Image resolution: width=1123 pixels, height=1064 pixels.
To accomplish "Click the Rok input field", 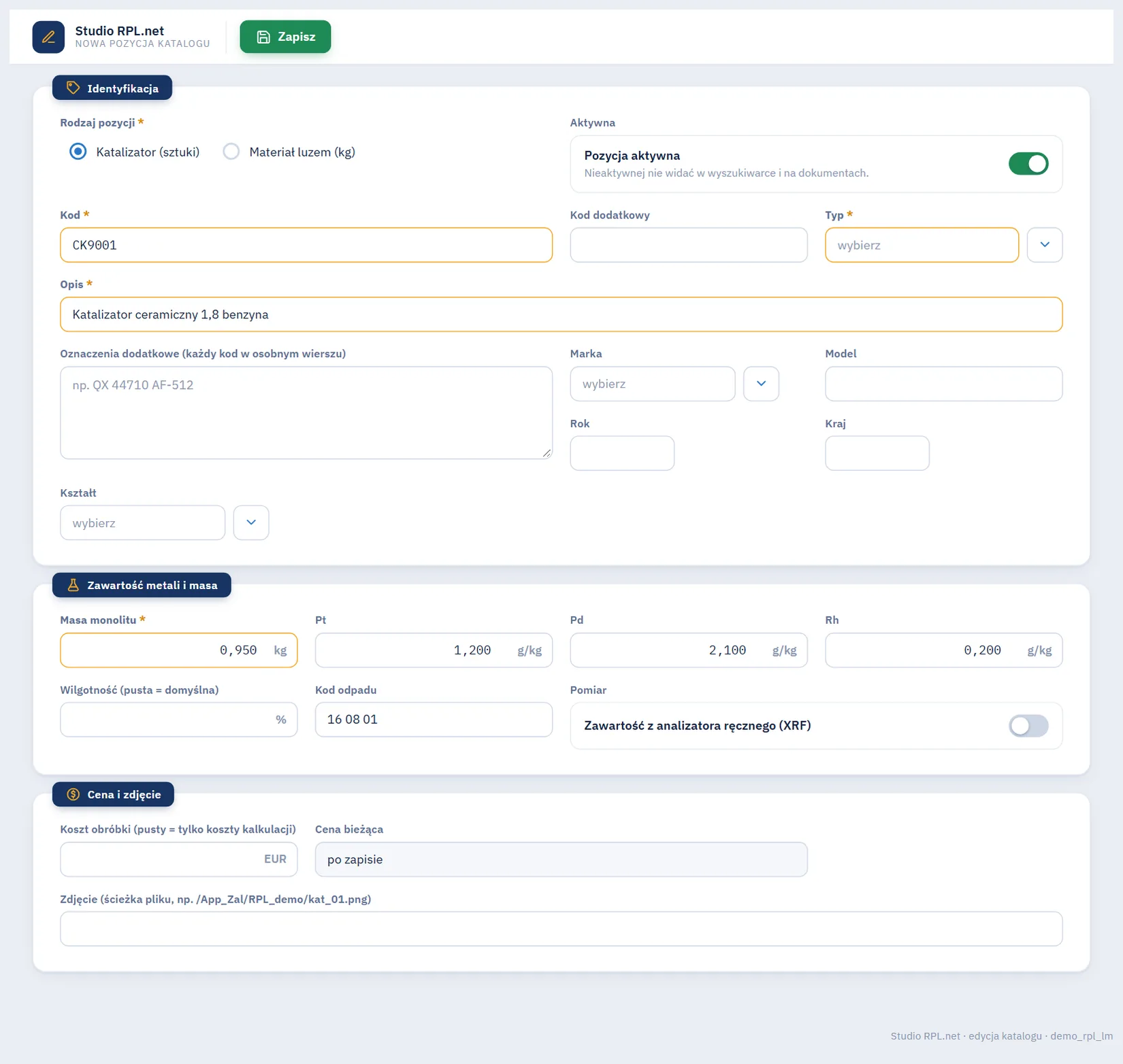I will click(x=622, y=453).
